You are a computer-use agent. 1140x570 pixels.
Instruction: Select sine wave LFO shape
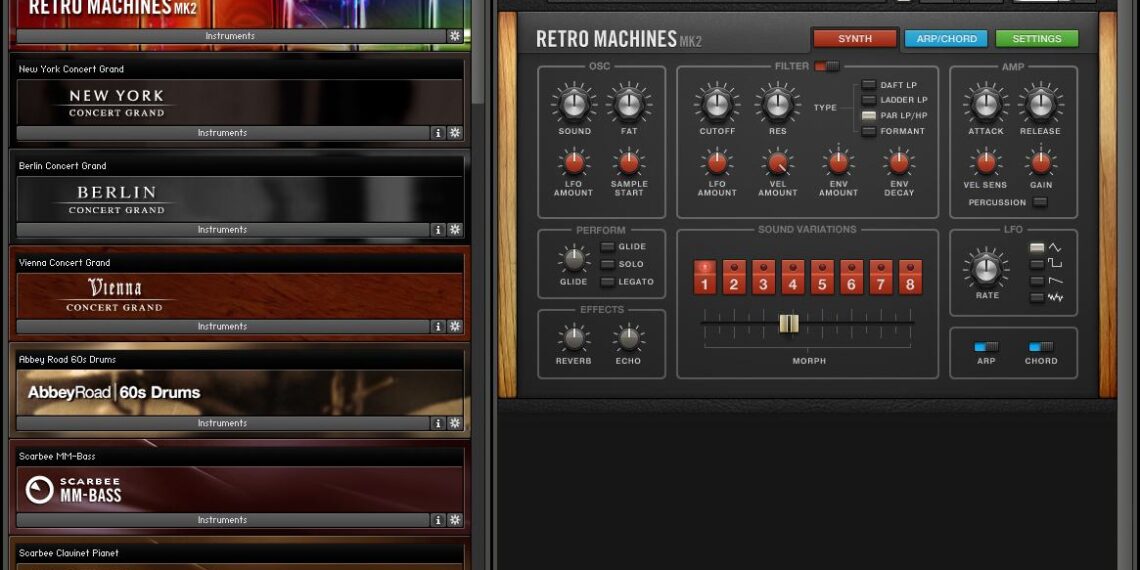(1037, 248)
